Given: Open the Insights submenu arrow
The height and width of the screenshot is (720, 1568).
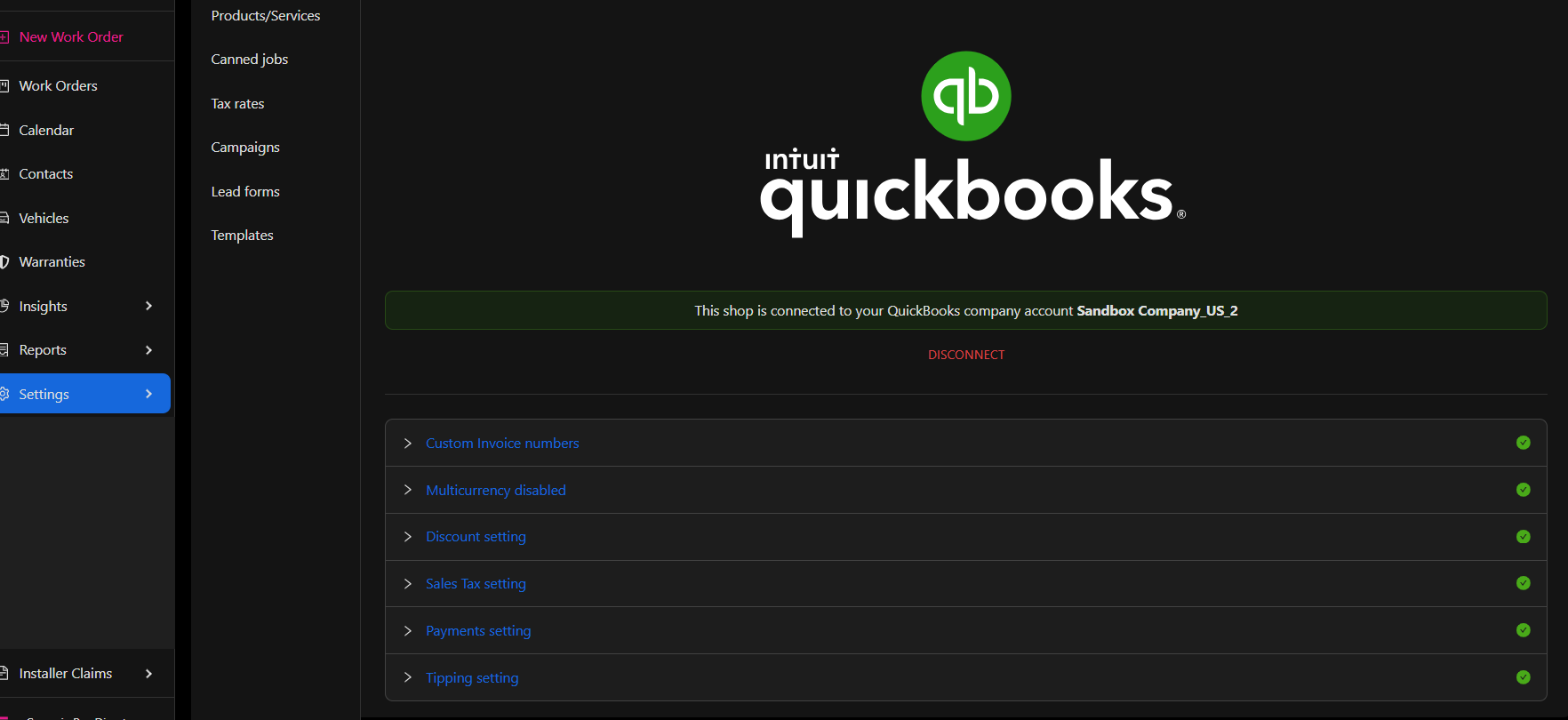Looking at the screenshot, I should point(148,306).
